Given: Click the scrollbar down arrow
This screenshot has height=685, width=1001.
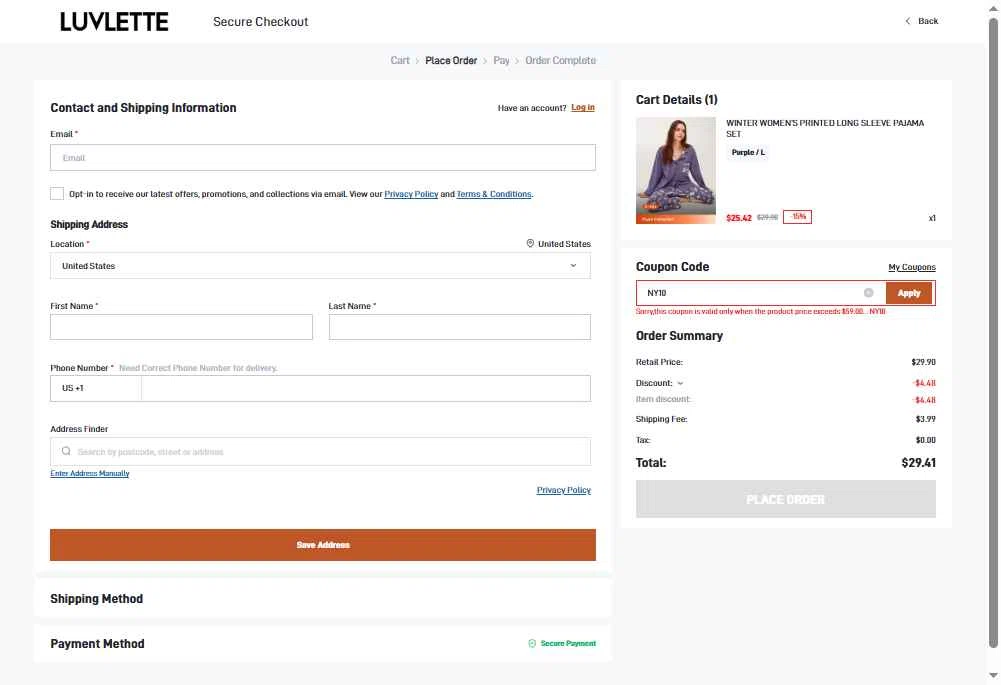Looking at the screenshot, I should pyautogui.click(x=993, y=675).
